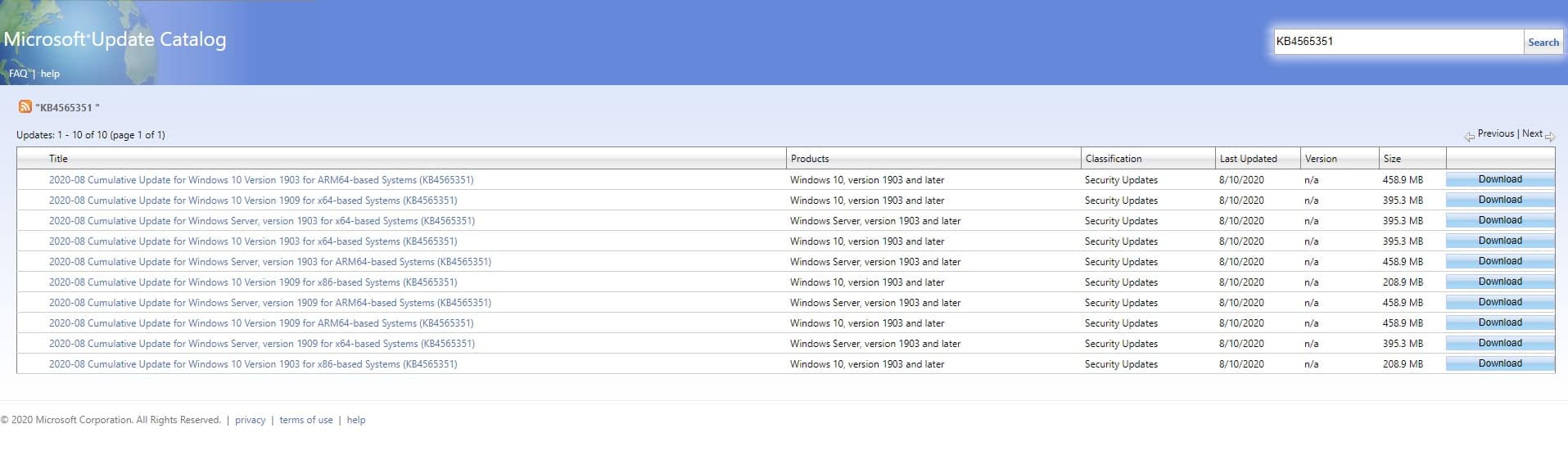
Task: Open Windows 10 Version 1909 ARM64 update link
Action: coord(261,323)
